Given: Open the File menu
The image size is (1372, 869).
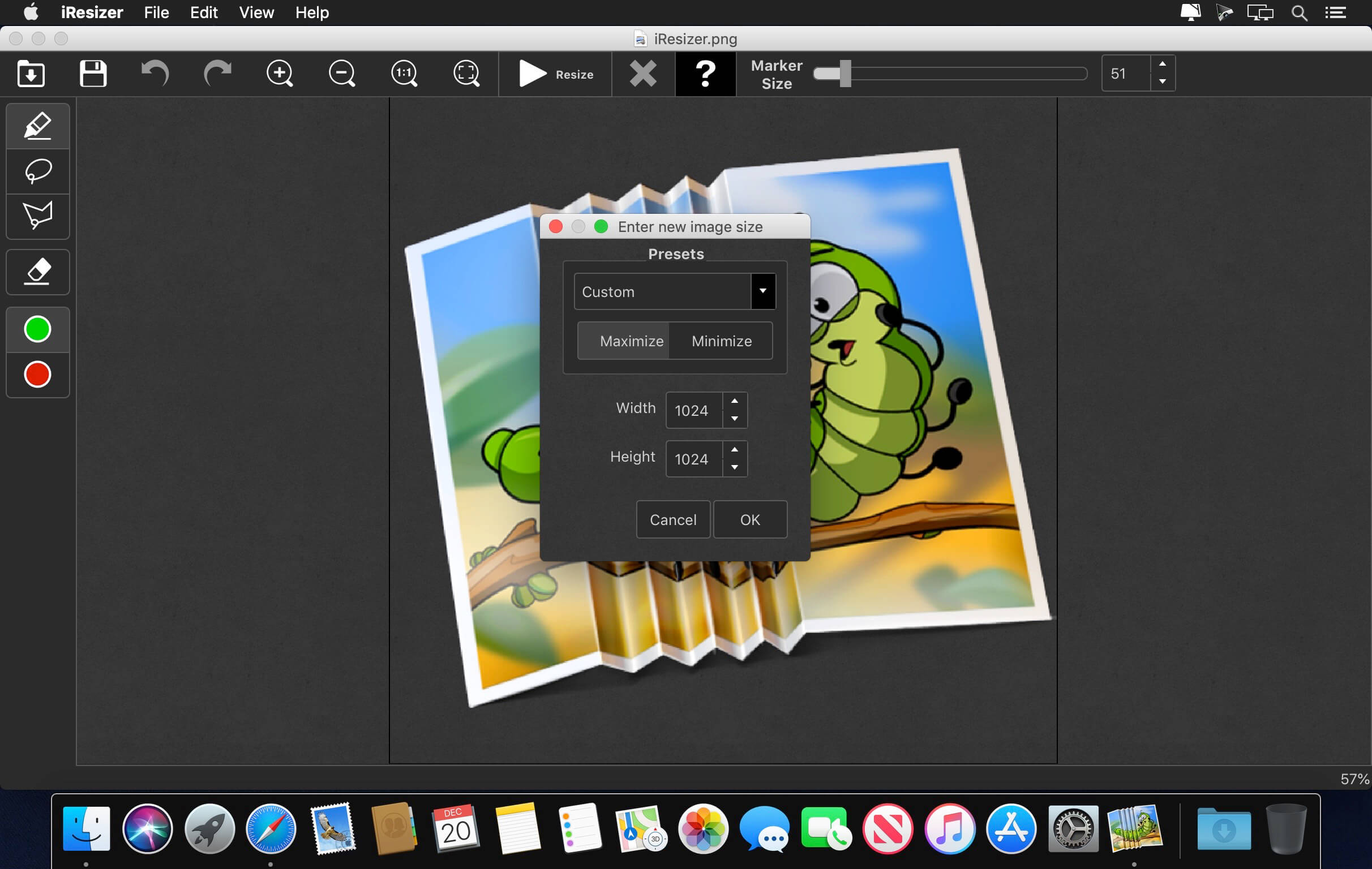Looking at the screenshot, I should [156, 12].
